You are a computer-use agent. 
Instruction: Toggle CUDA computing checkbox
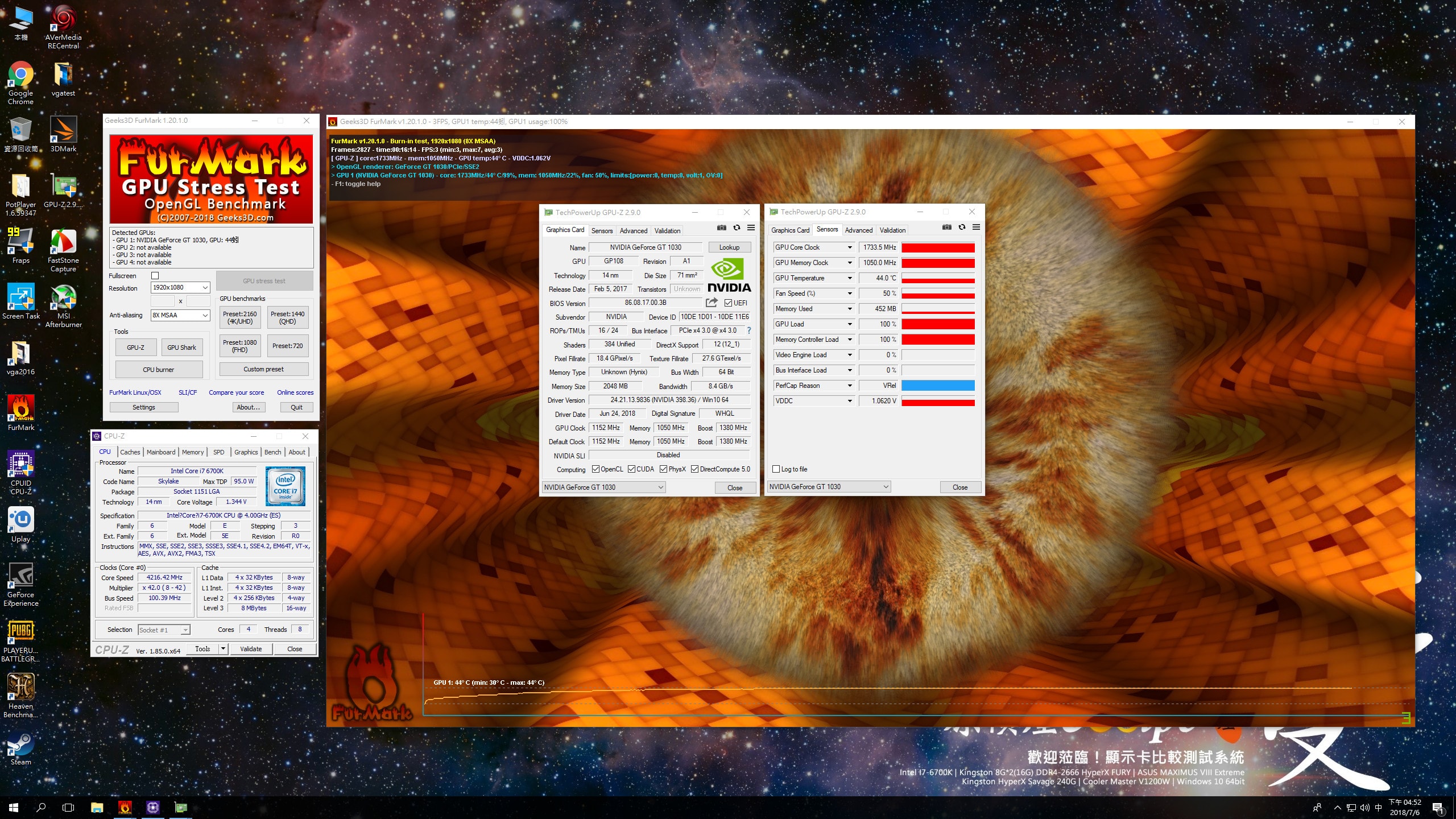(x=631, y=469)
